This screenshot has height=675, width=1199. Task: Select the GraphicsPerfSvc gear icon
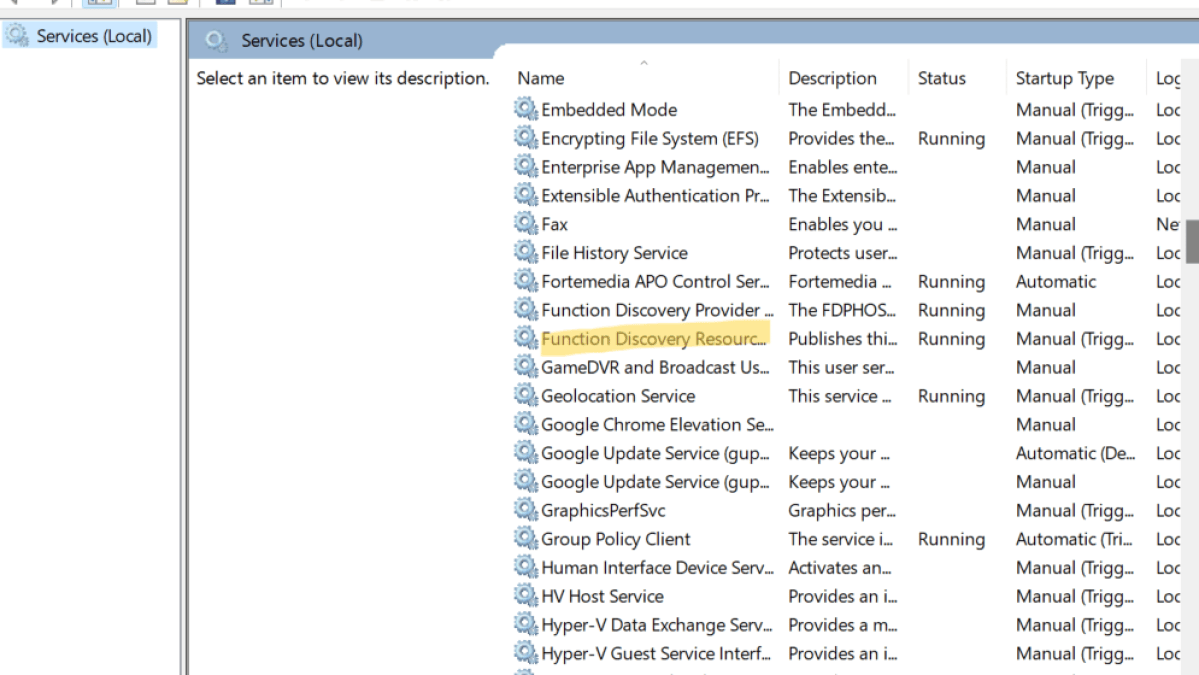coord(525,510)
